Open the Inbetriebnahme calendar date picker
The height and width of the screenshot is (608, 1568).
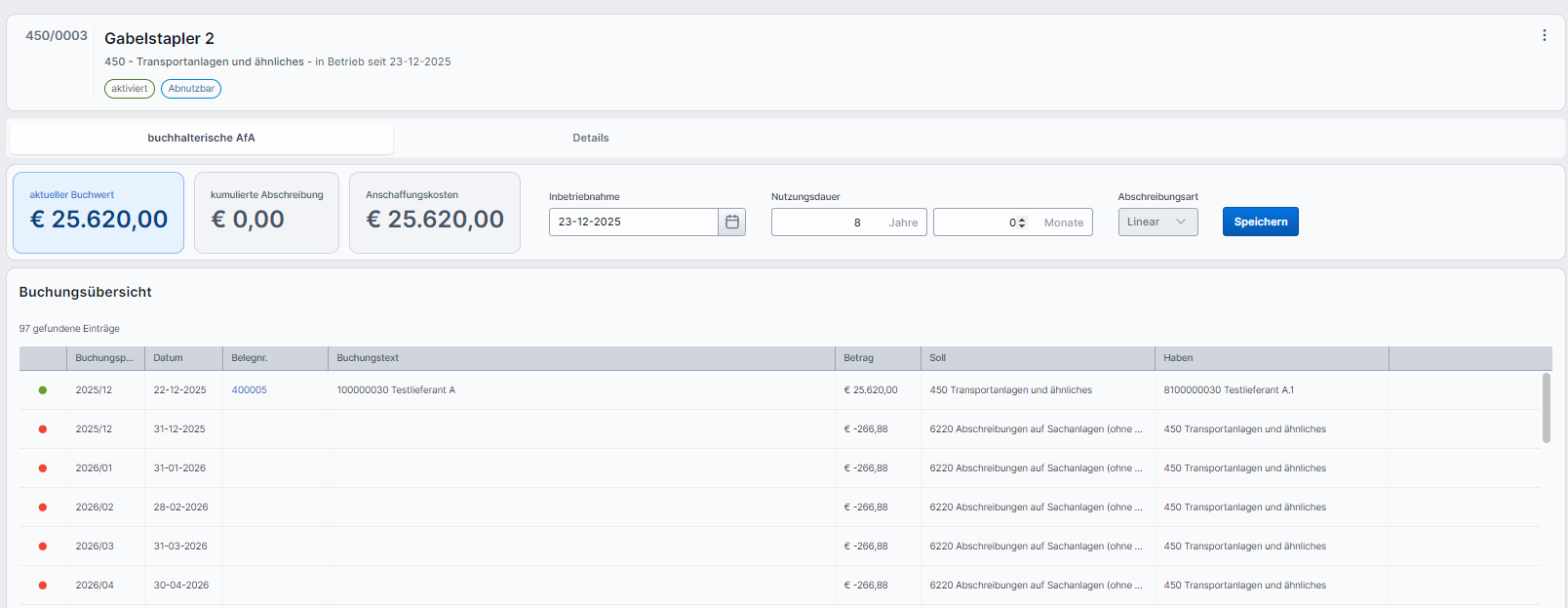pos(731,222)
